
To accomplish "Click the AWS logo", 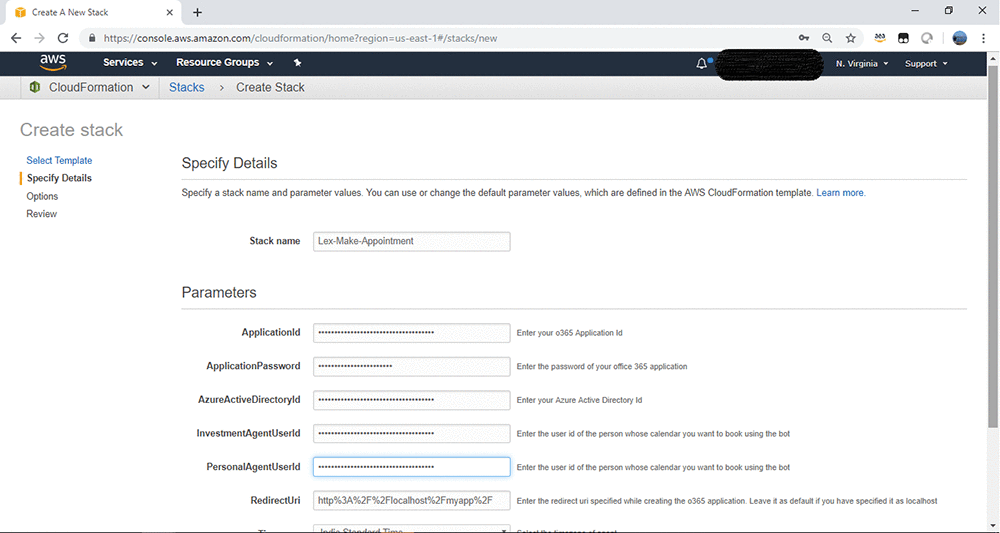I will pos(53,62).
